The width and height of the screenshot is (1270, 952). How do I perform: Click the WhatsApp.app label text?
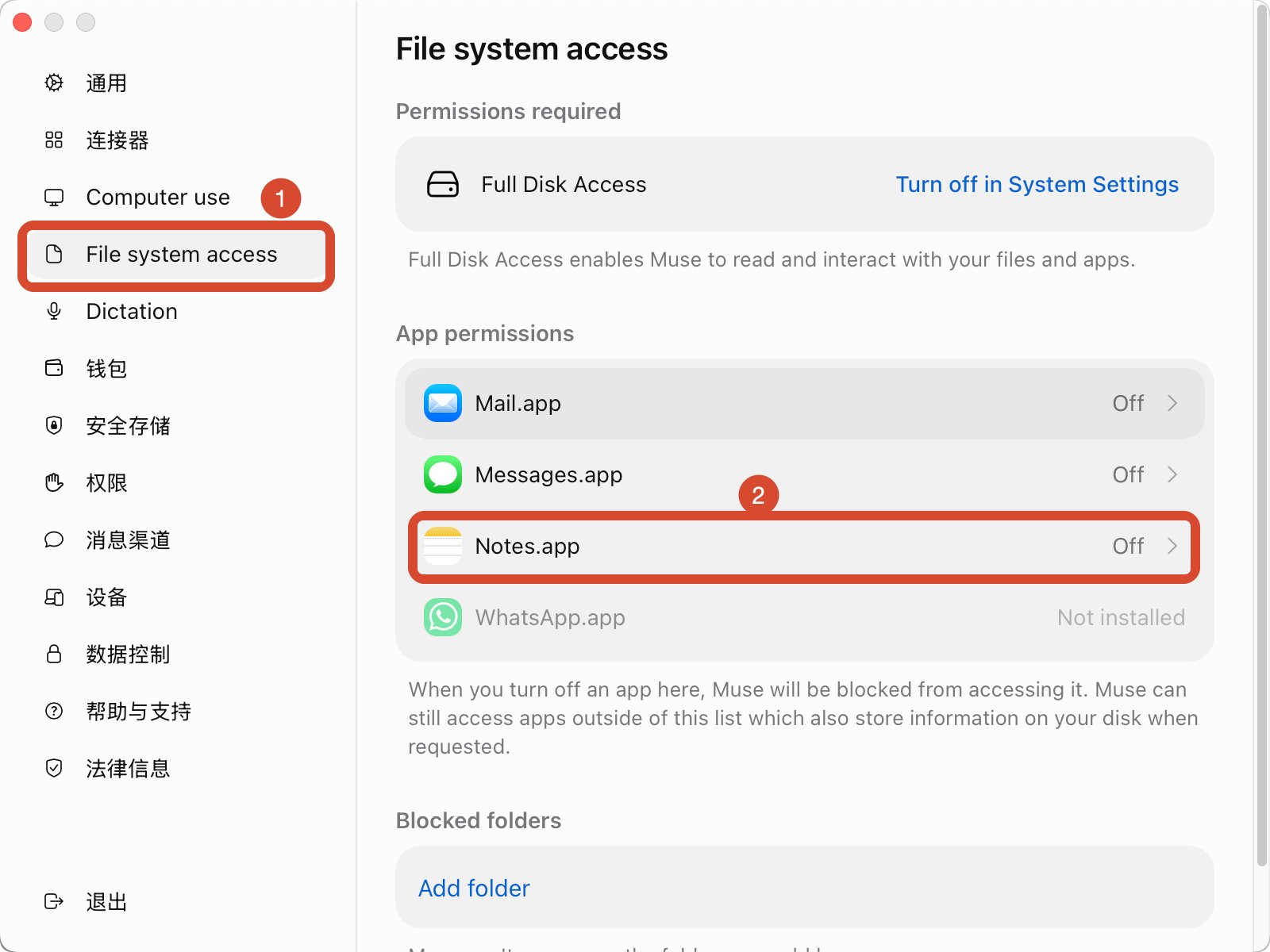click(550, 617)
